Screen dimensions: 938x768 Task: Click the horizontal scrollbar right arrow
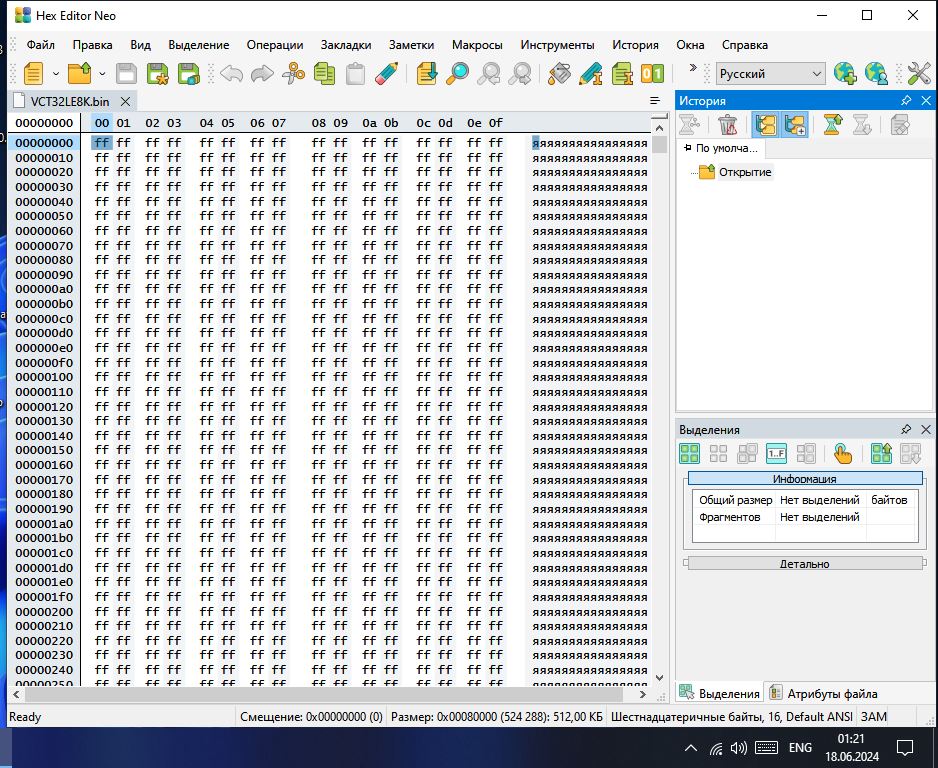642,694
